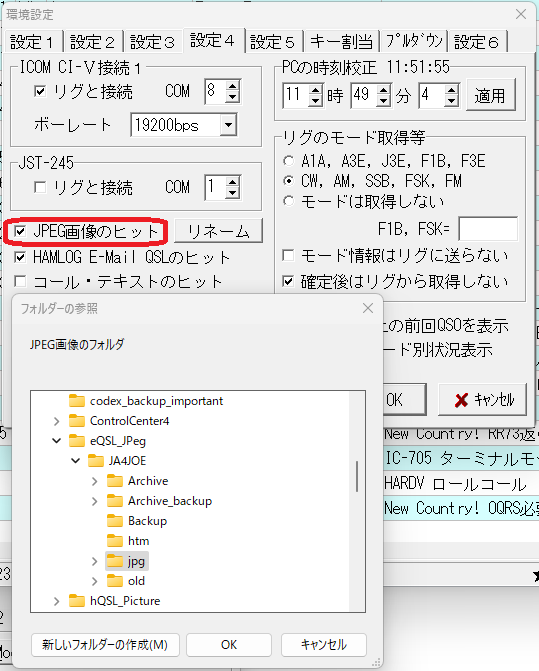Expand the ControlCenter4 folder
Image resolution: width=539 pixels, height=671 pixels.
(x=56, y=421)
